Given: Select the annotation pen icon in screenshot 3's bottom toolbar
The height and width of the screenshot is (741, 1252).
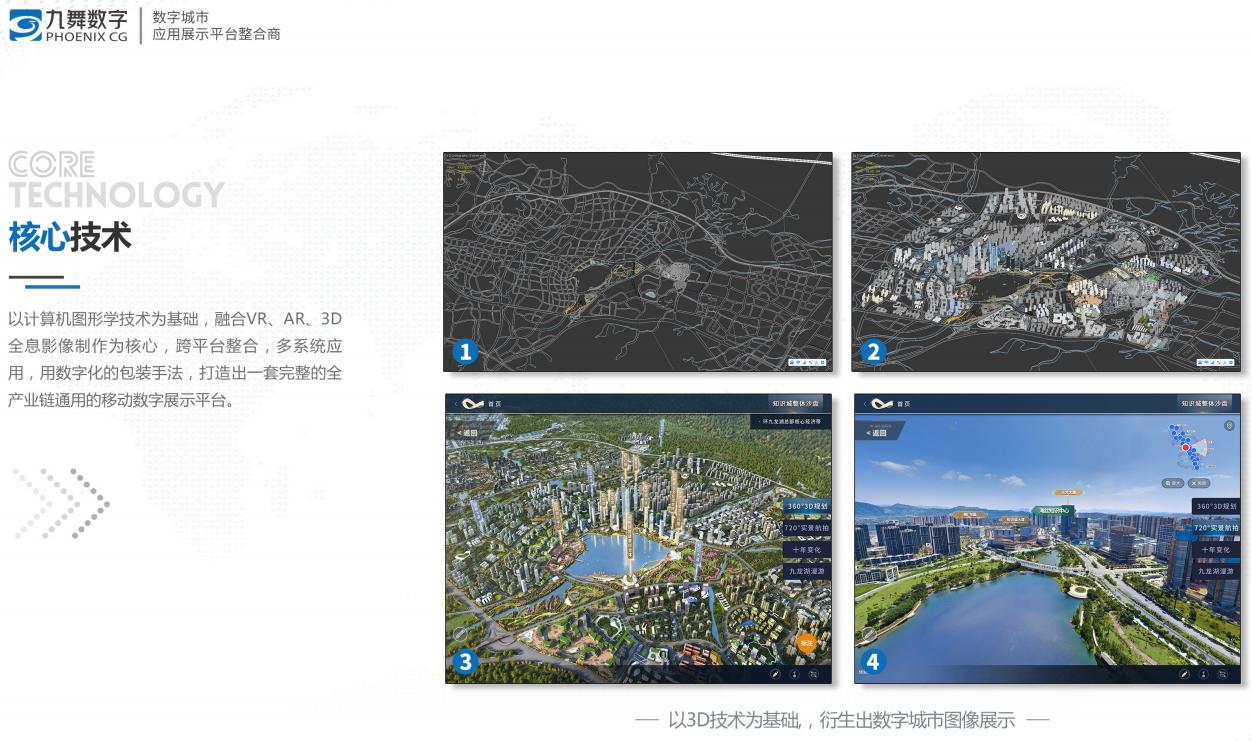Looking at the screenshot, I should [774, 674].
